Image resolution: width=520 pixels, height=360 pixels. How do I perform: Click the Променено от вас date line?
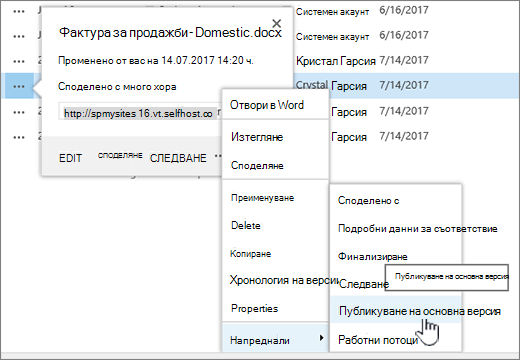pyautogui.click(x=156, y=60)
